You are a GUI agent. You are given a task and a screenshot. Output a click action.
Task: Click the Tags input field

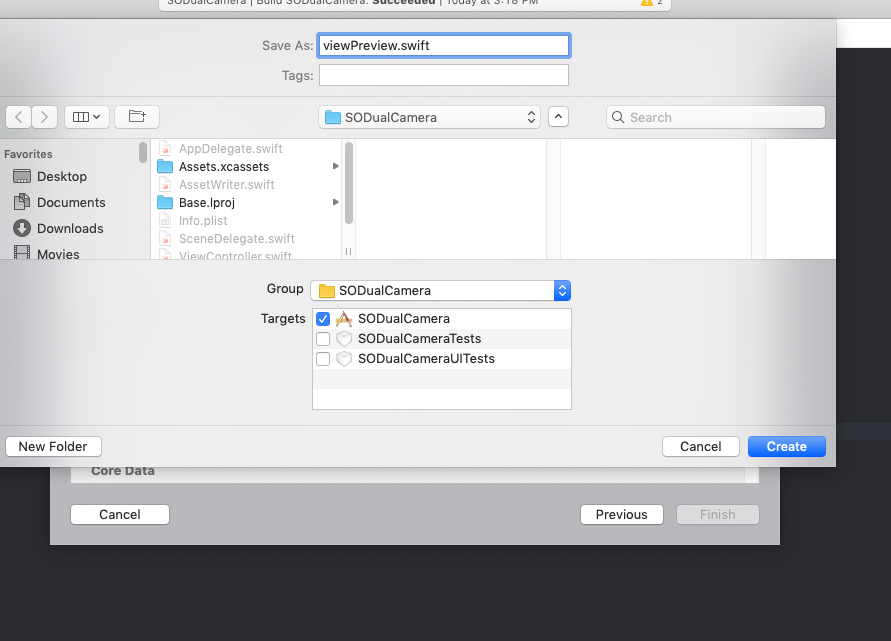point(444,75)
